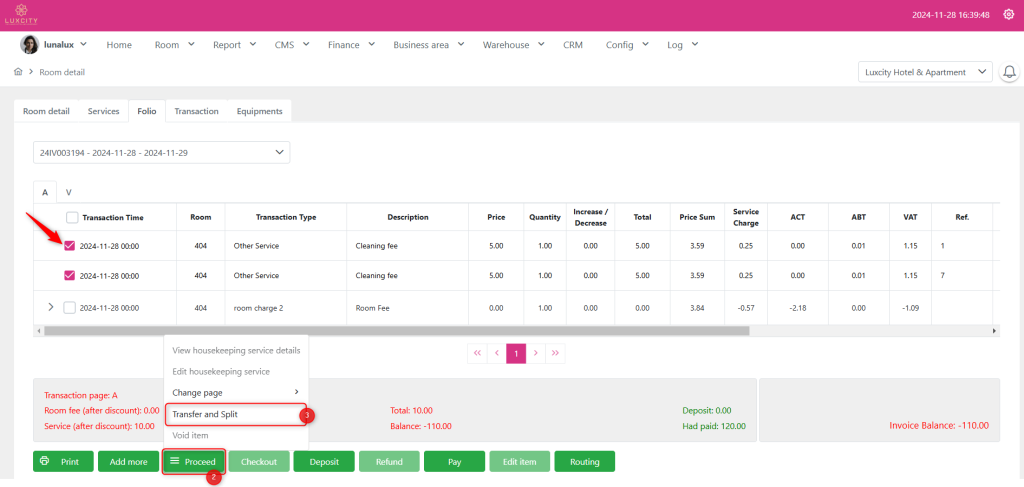1024x487 pixels.
Task: Open the settings gear icon
Action: [1007, 15]
